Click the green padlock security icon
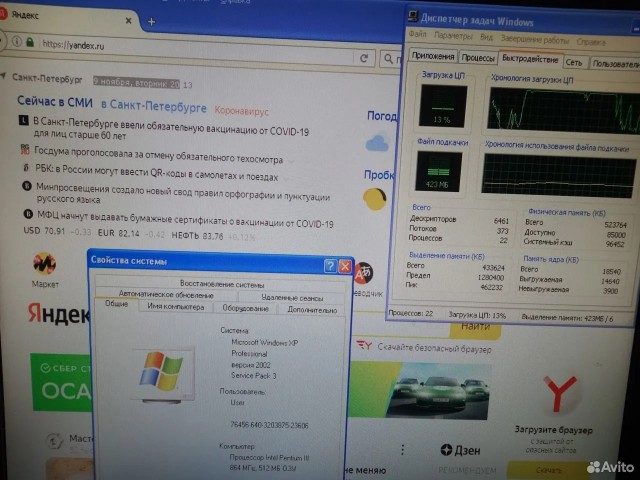Screen dimensions: 640x480 point(30,42)
